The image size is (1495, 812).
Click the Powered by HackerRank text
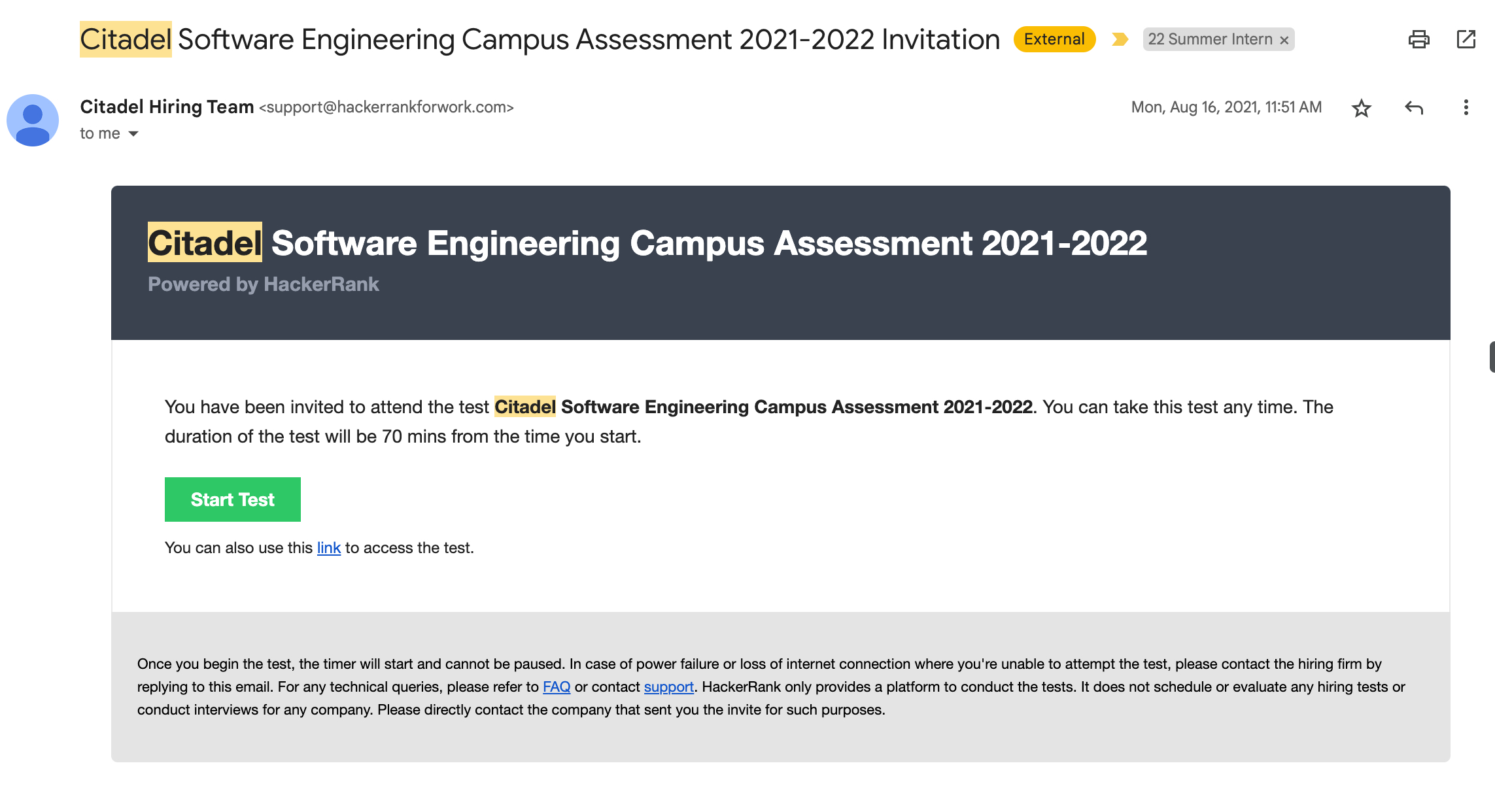coord(263,284)
